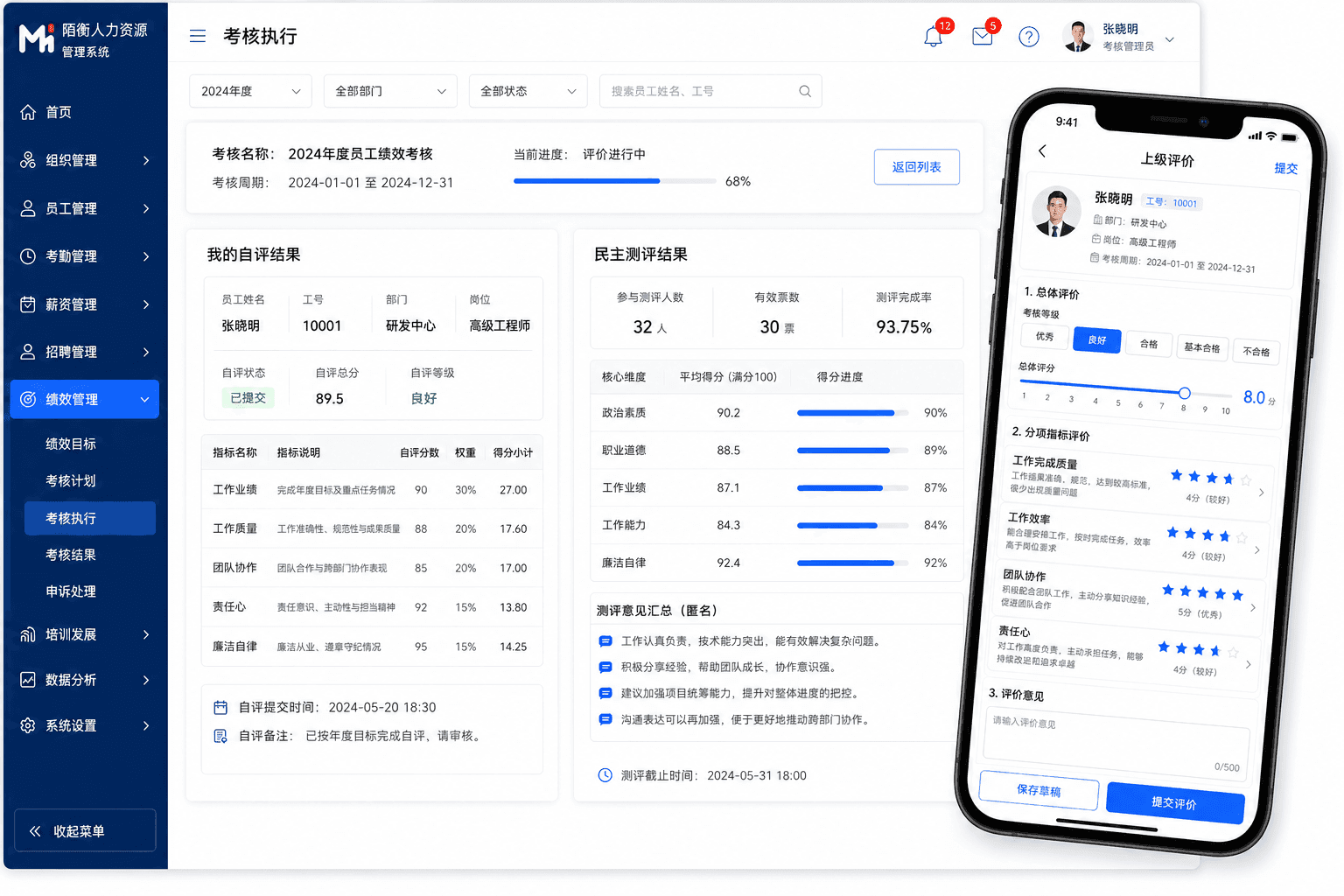Select 基本合格 grade on the phone

1202,347
